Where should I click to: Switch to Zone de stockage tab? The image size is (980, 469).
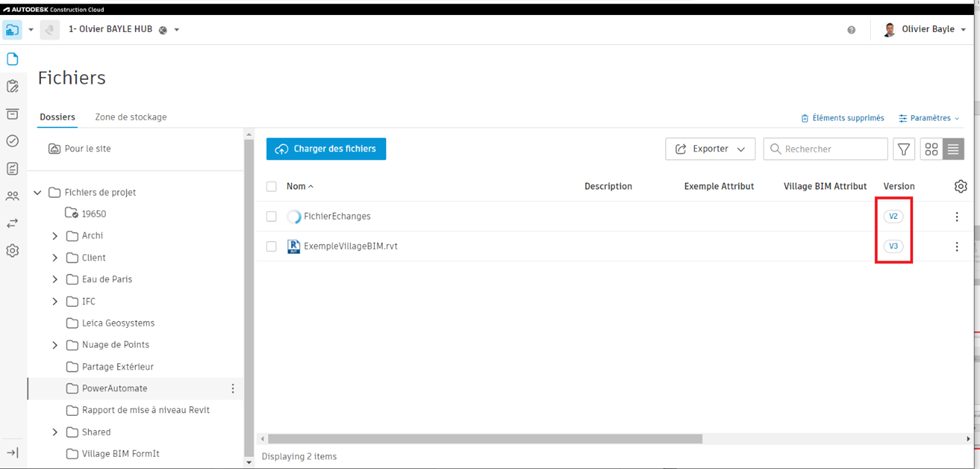[131, 117]
